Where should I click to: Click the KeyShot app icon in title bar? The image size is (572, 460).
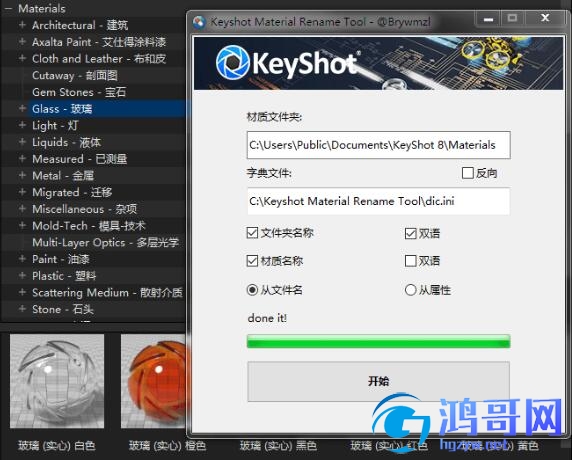(x=199, y=22)
